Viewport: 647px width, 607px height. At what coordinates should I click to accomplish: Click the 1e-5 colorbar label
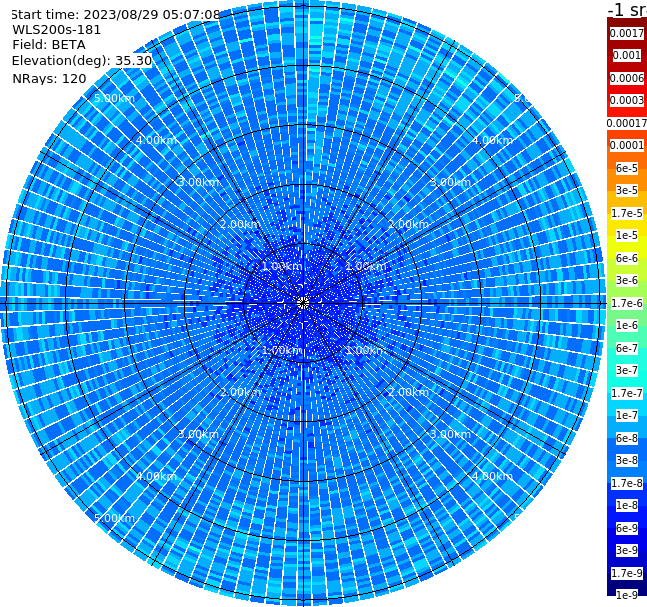[x=627, y=235]
